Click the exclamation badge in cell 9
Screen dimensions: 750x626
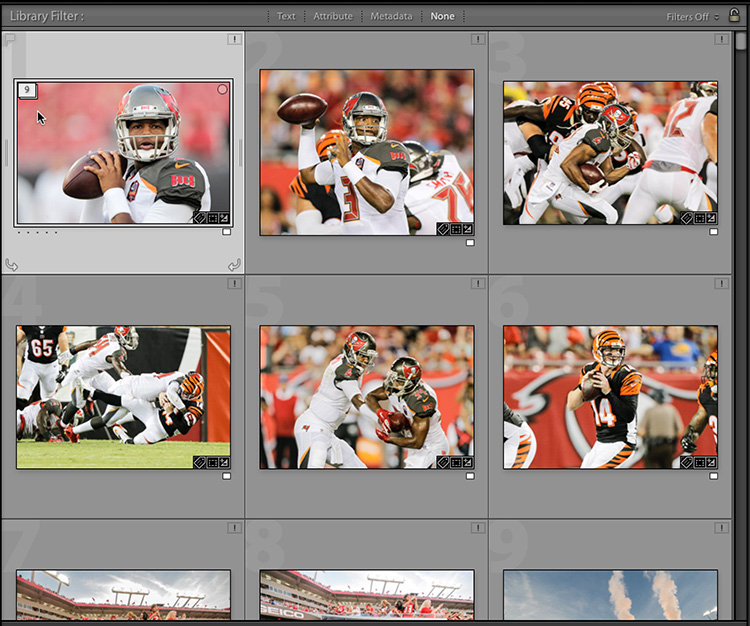(721, 528)
